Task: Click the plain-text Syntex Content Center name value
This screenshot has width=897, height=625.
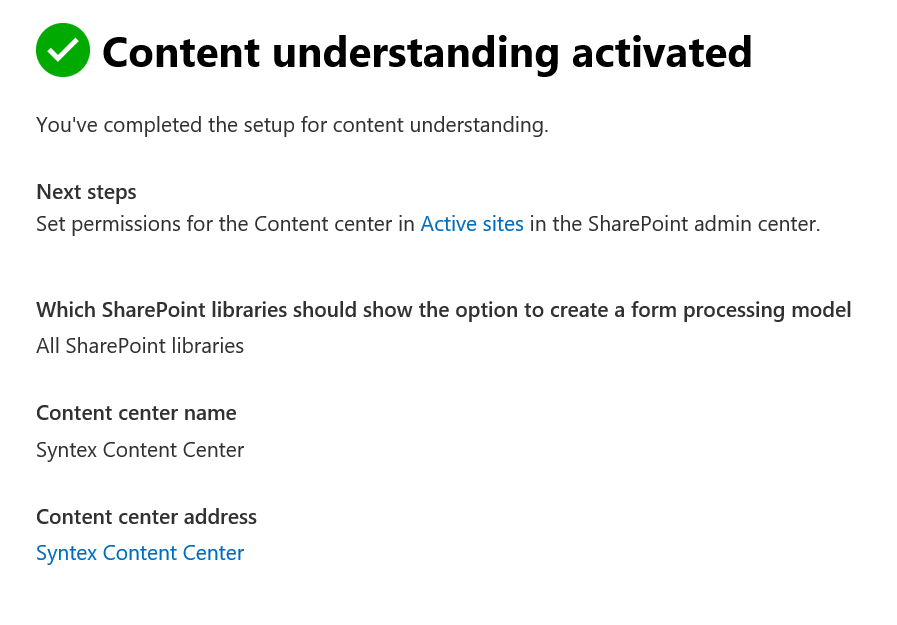Action: (x=140, y=450)
